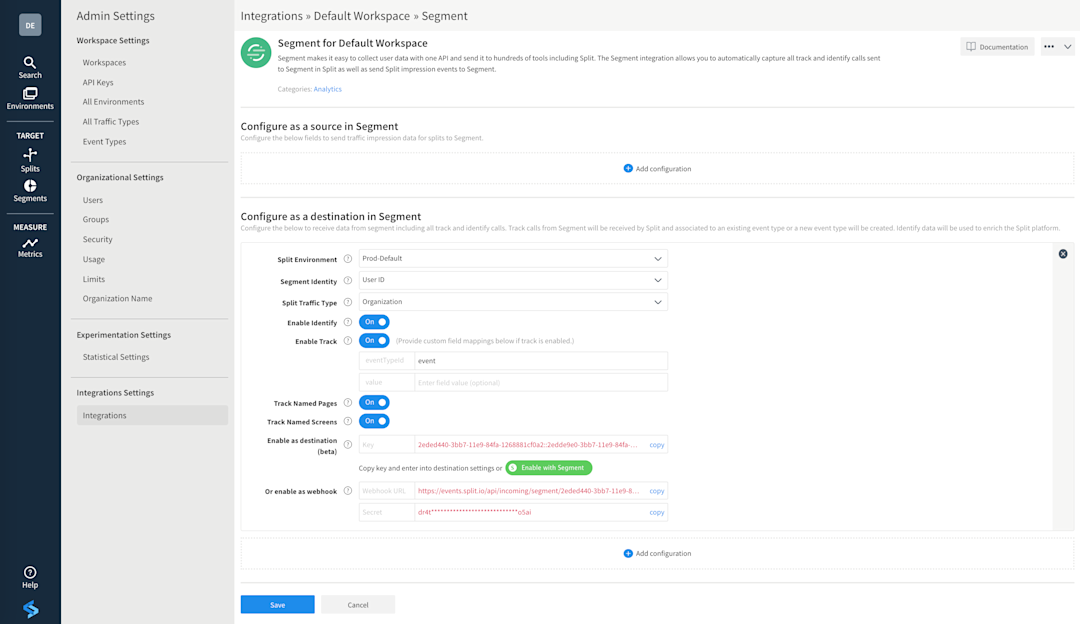Screen dimensions: 1080x624
Task: Click the Documentation button
Action: (997, 47)
